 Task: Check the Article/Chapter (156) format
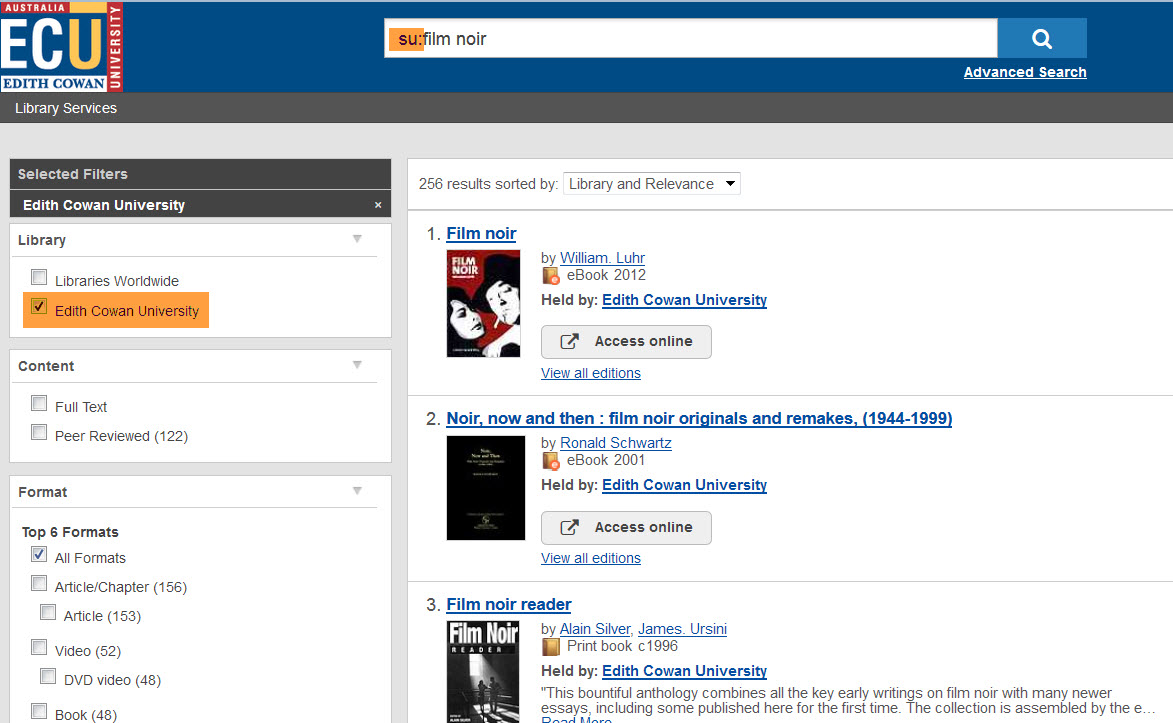tap(39, 584)
